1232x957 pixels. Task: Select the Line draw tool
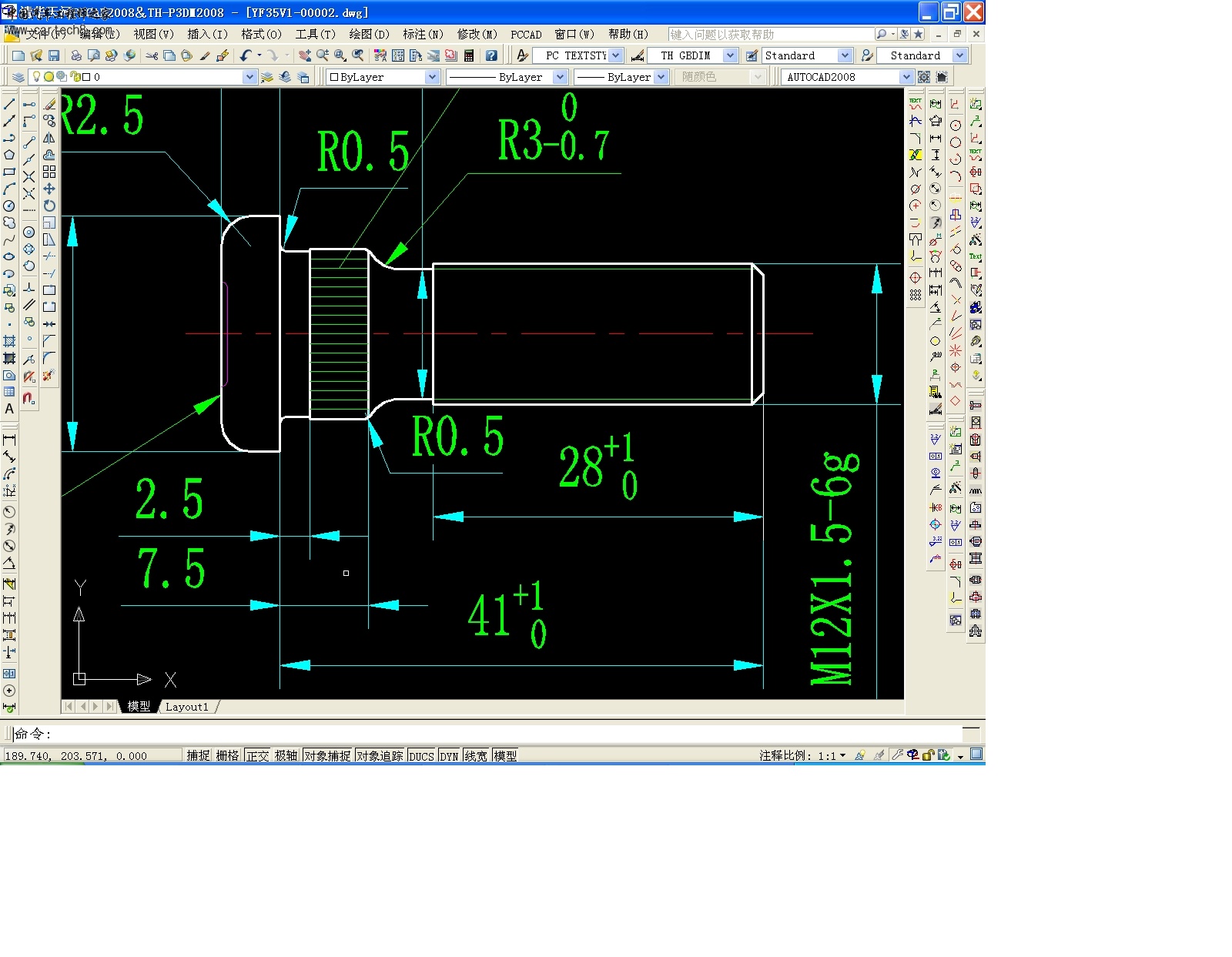click(9, 104)
